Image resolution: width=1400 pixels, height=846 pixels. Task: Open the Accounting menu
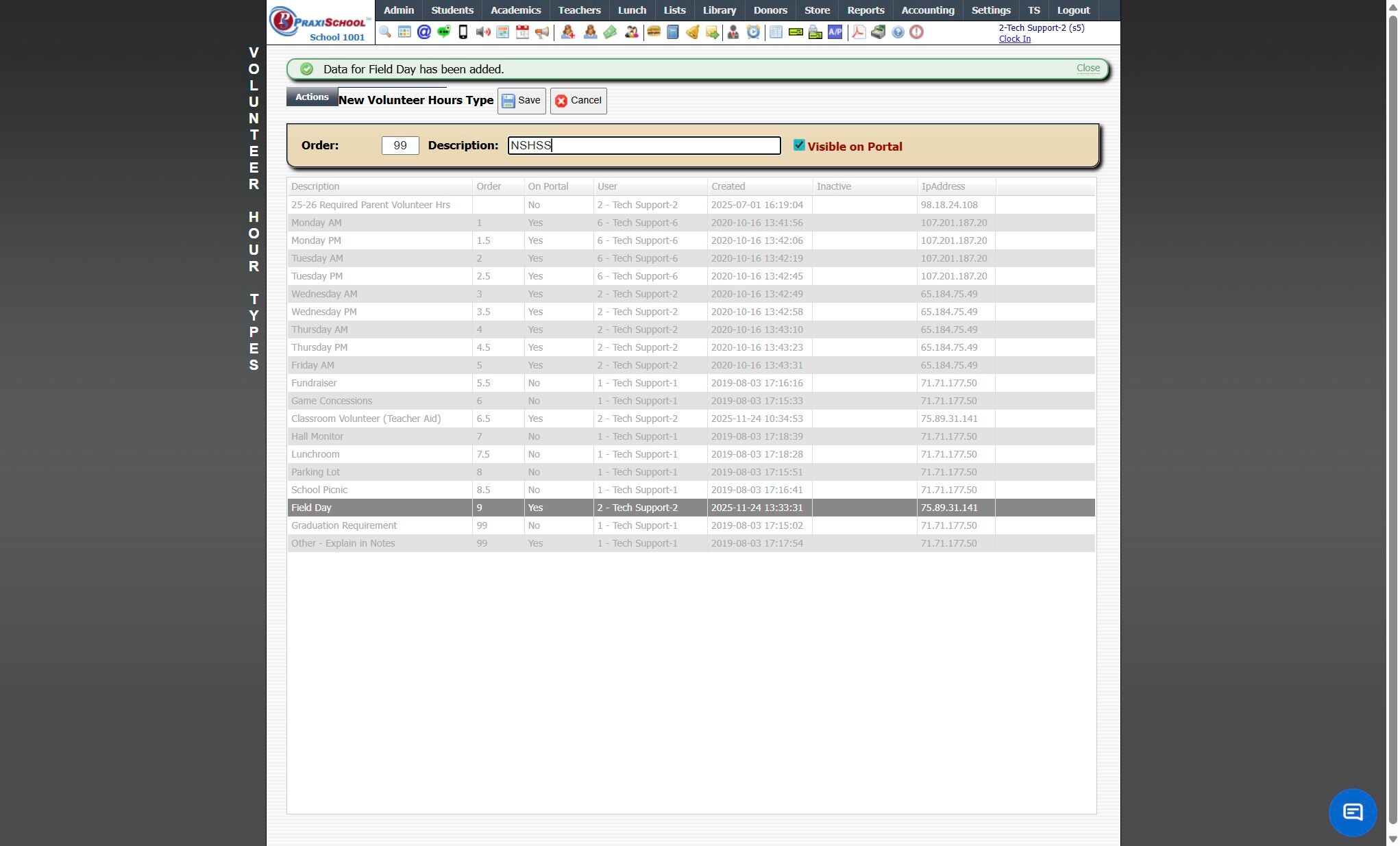point(927,10)
